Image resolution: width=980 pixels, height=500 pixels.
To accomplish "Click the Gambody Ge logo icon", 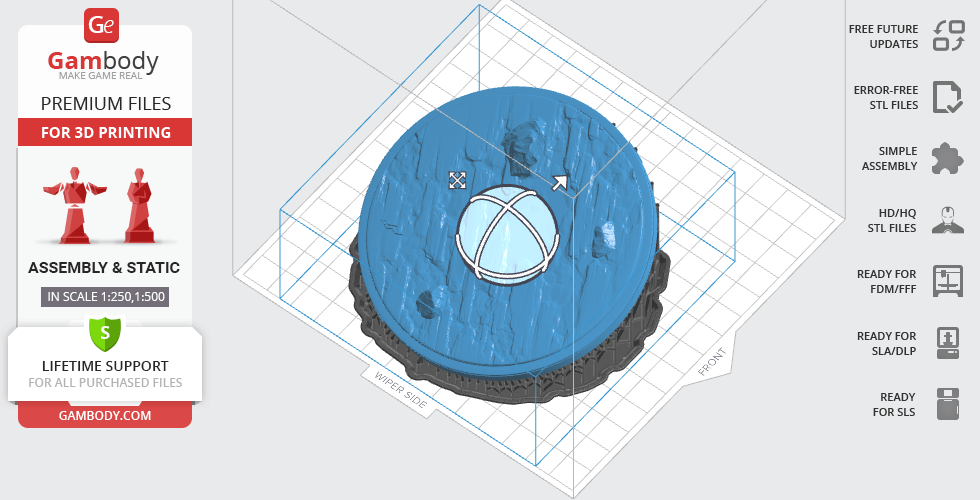I will [102, 25].
